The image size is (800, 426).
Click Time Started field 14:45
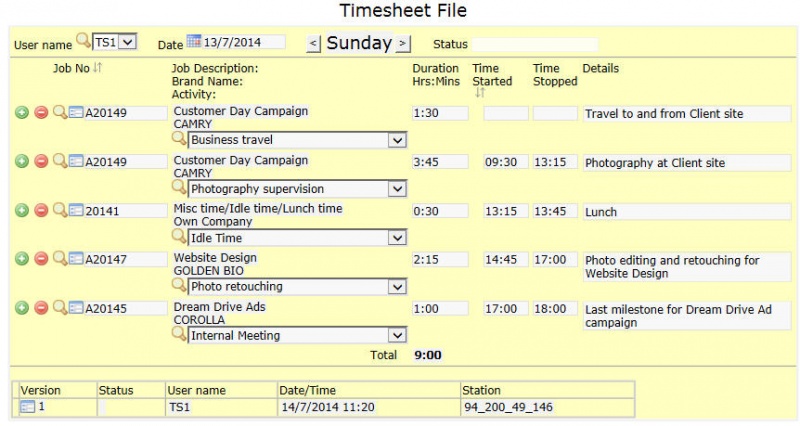(x=506, y=259)
